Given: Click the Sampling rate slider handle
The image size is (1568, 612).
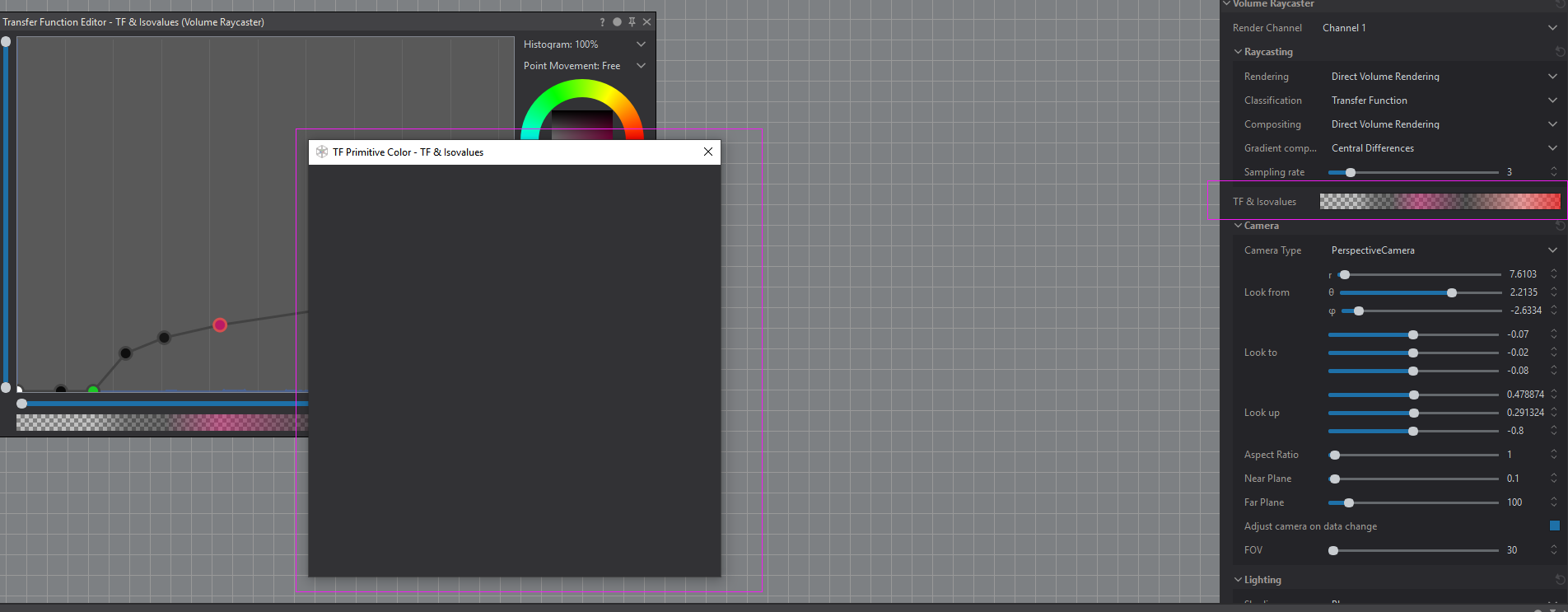Looking at the screenshot, I should (x=1351, y=172).
